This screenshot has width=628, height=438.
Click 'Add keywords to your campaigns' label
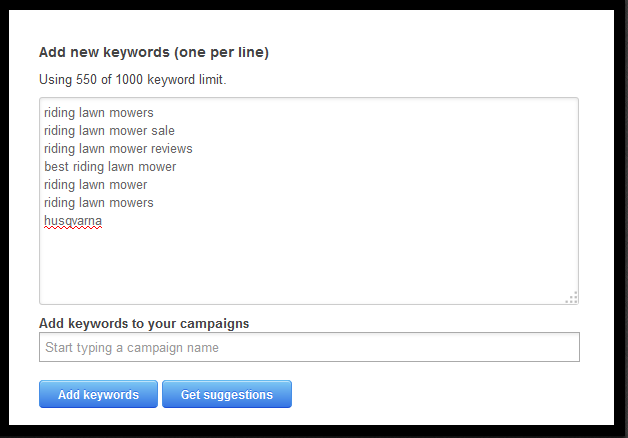144,323
